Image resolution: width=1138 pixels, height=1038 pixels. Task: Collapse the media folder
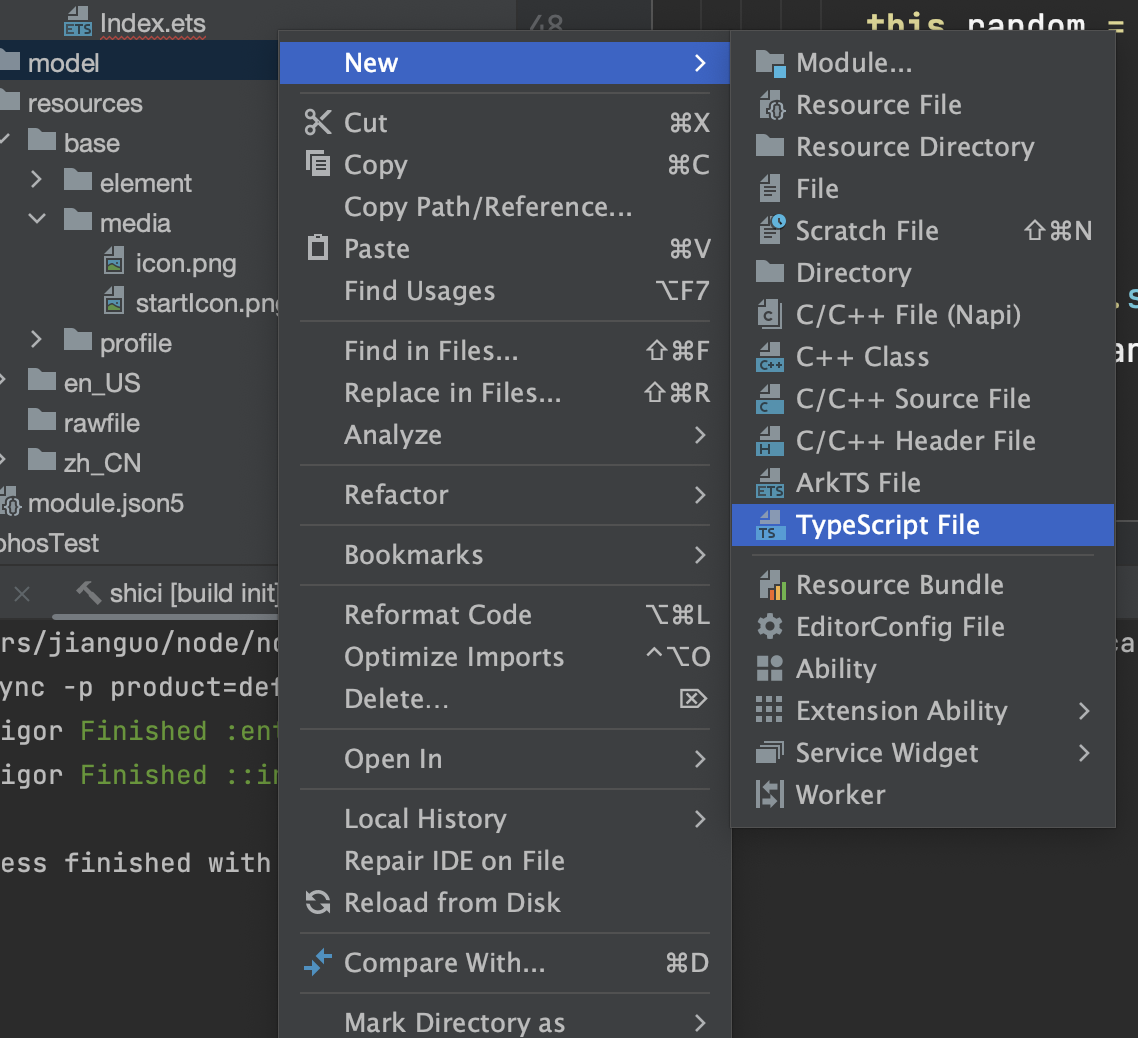coord(36,218)
